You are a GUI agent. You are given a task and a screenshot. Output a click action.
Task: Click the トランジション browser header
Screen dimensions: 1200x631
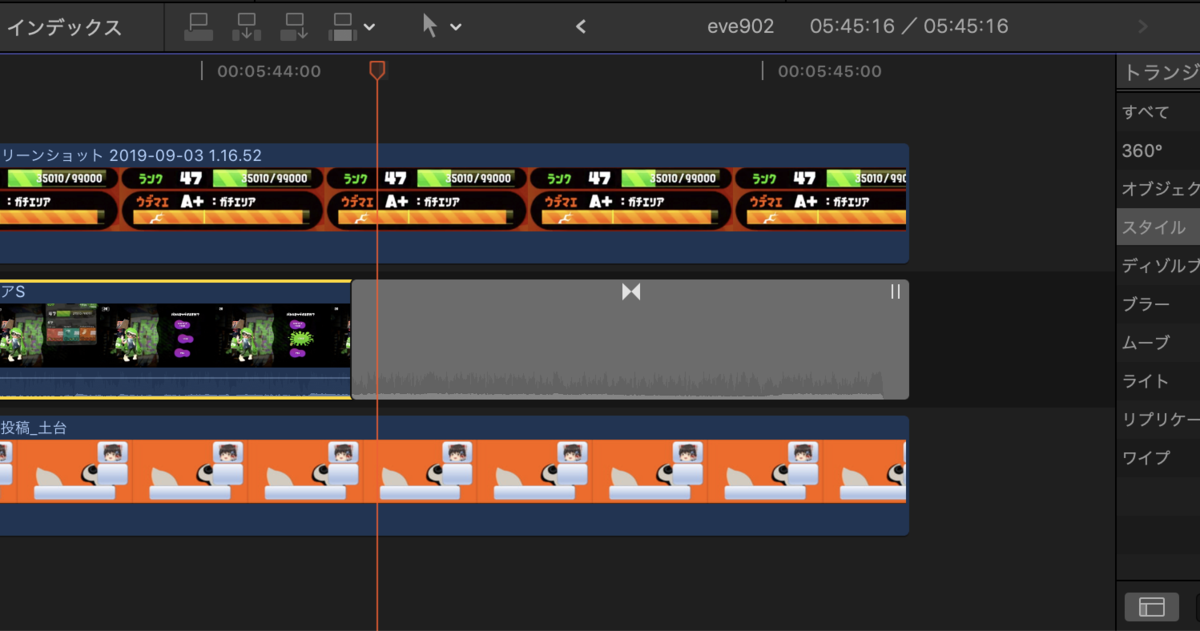click(x=1161, y=73)
